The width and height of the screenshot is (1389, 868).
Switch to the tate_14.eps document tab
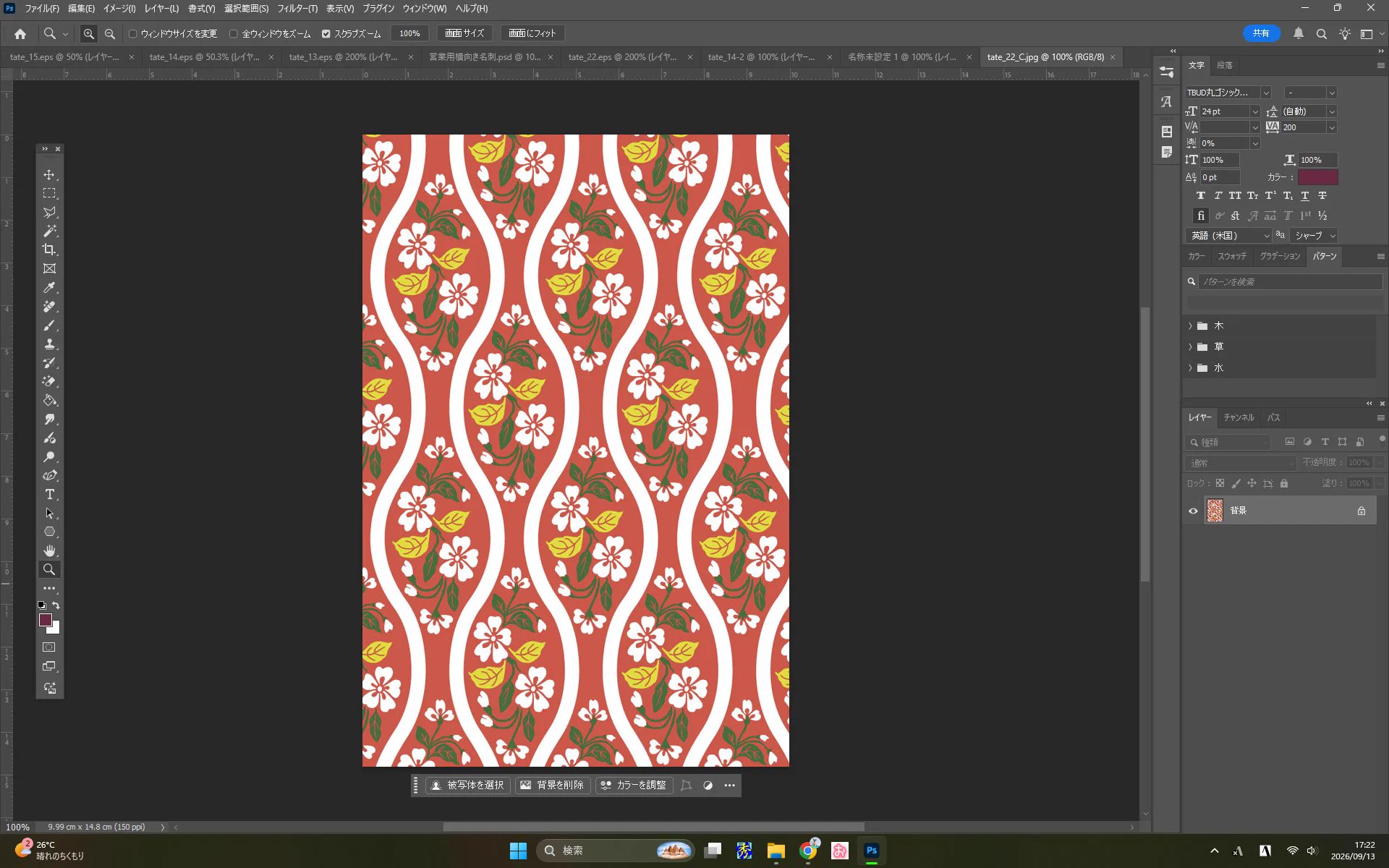(205, 57)
